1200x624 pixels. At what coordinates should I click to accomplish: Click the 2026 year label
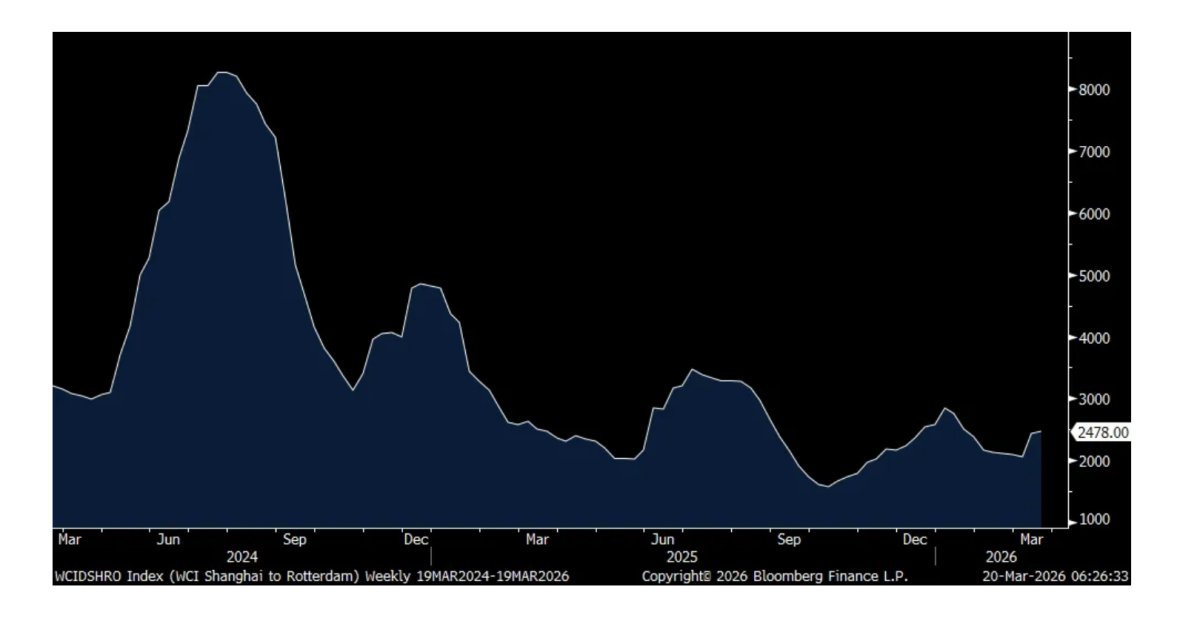1000,557
